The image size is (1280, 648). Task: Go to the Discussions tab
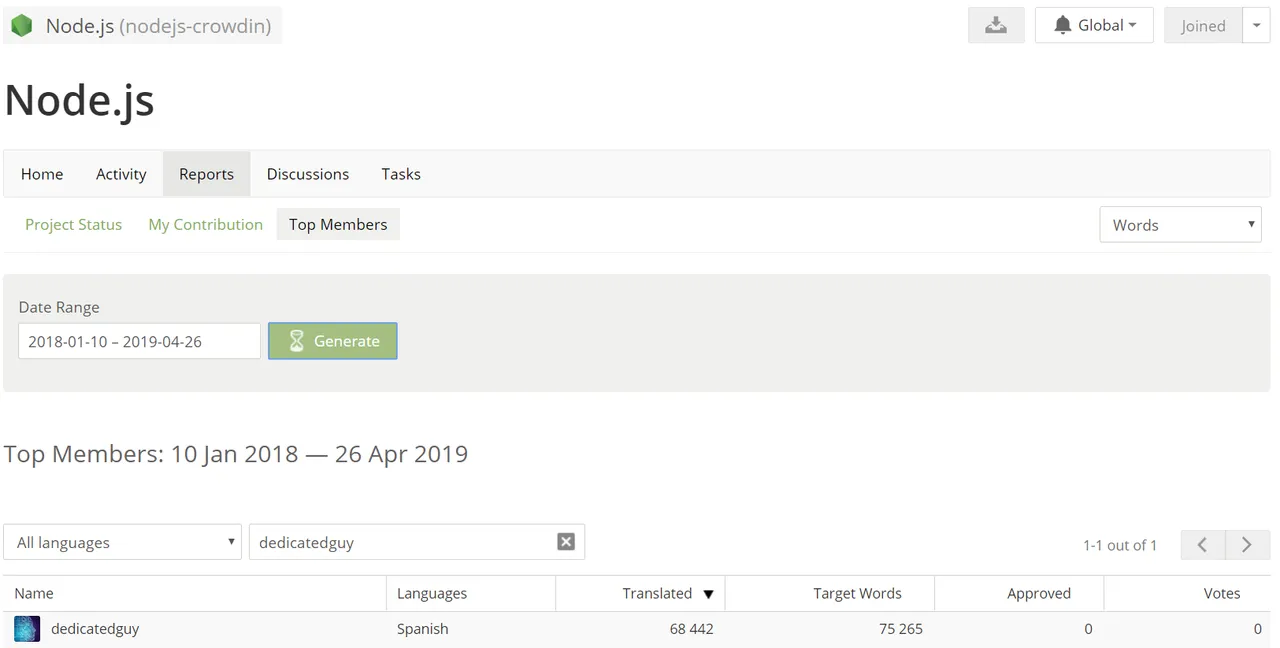[308, 174]
